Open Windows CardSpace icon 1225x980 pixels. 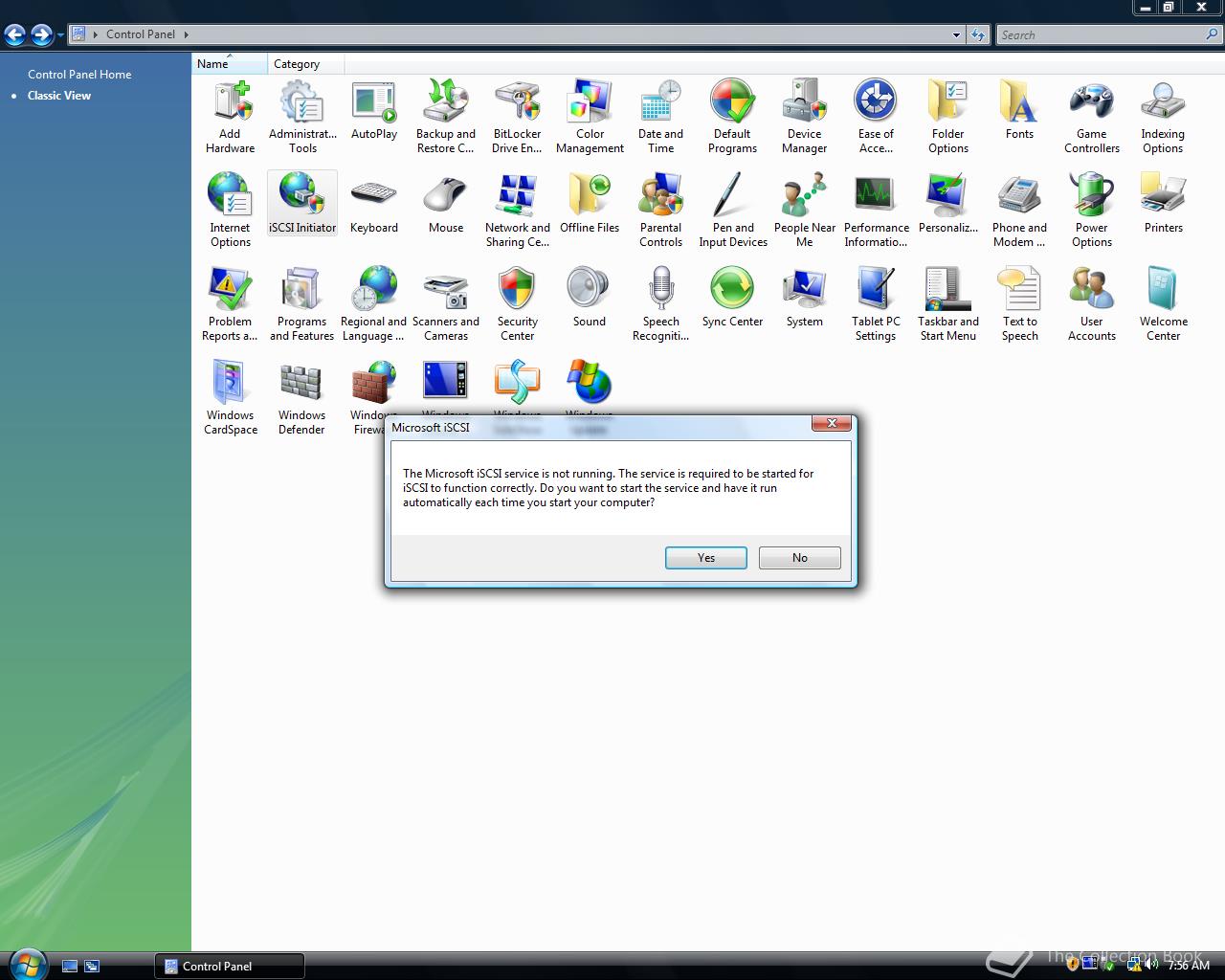click(x=230, y=397)
